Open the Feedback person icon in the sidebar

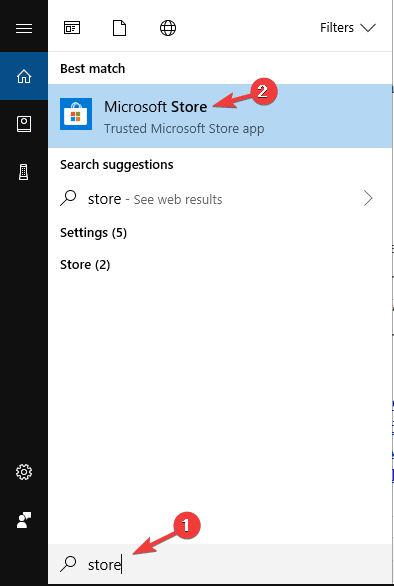(x=24, y=520)
